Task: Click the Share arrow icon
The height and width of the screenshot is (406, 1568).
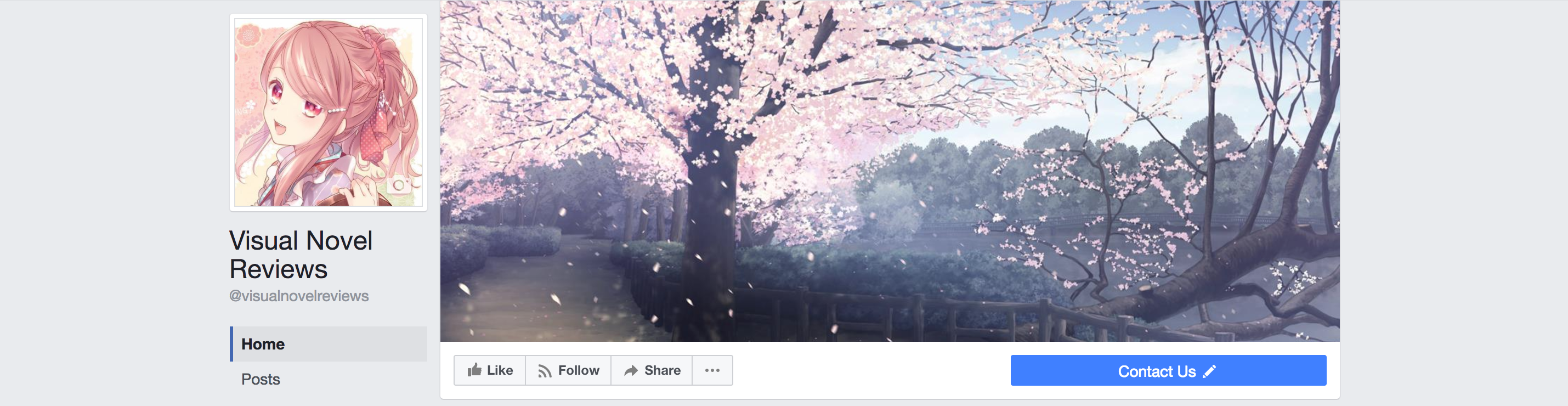Action: point(631,370)
